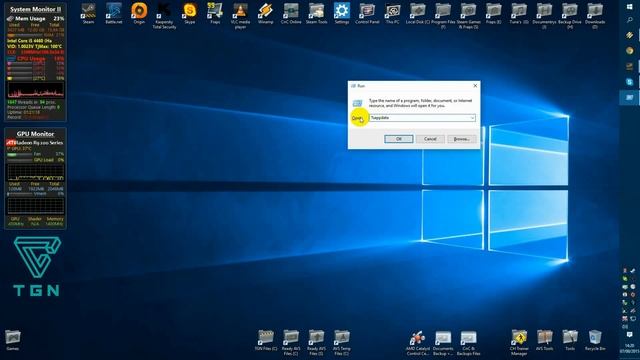Click the Skype icon on the taskbar
This screenshot has width=640, height=360.
629,82
